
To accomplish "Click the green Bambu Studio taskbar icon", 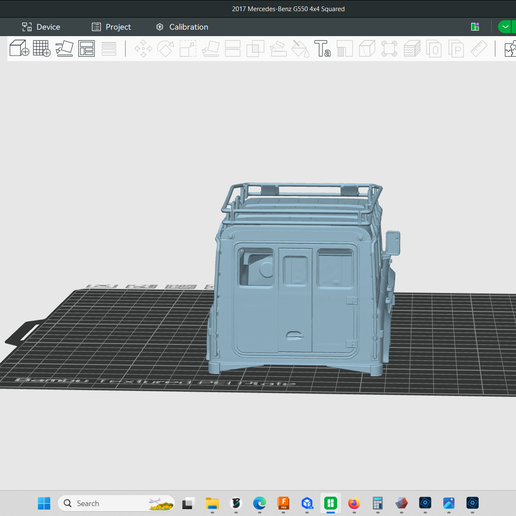I will coord(330,503).
